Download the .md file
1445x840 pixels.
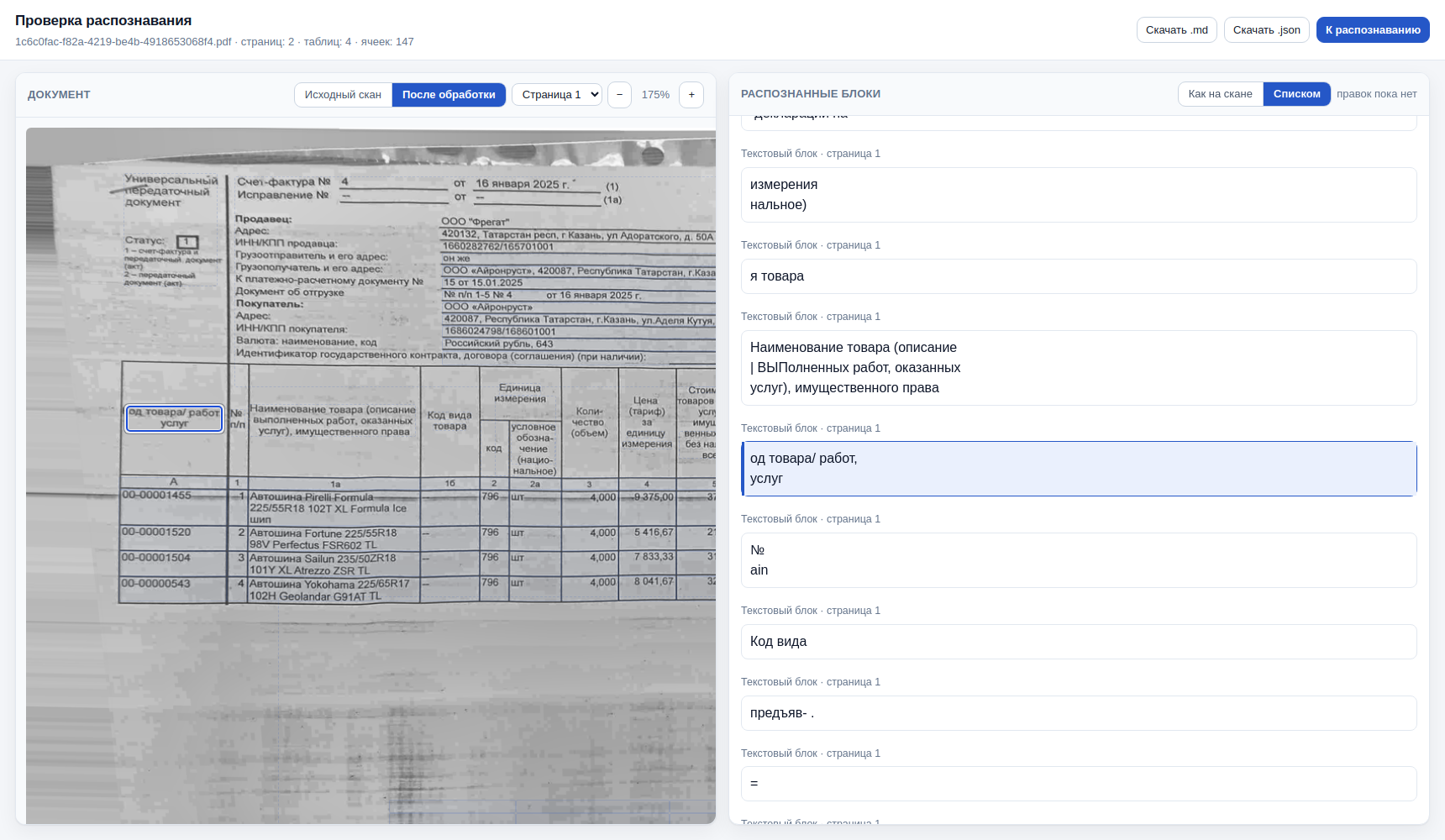(x=1176, y=29)
